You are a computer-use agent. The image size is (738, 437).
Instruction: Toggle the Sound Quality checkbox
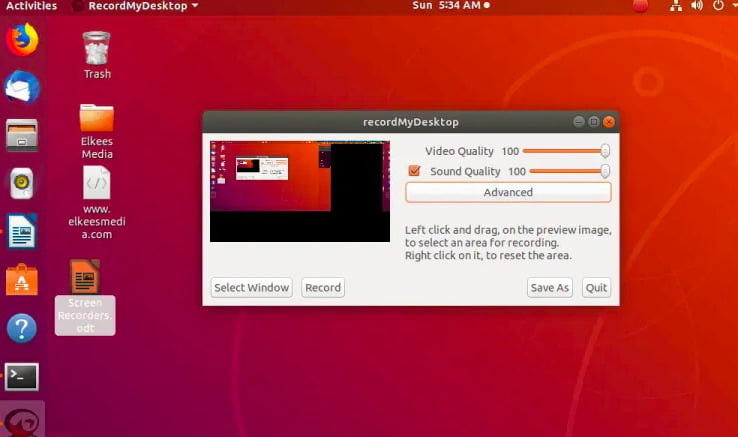[414, 171]
